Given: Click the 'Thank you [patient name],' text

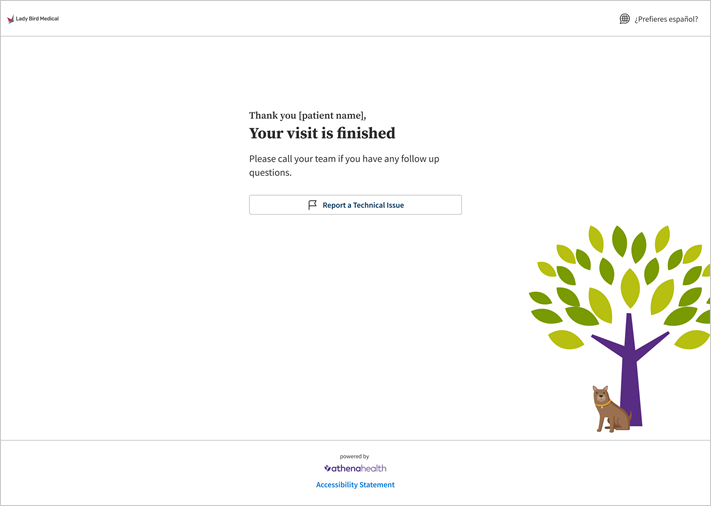Looking at the screenshot, I should click(307, 116).
